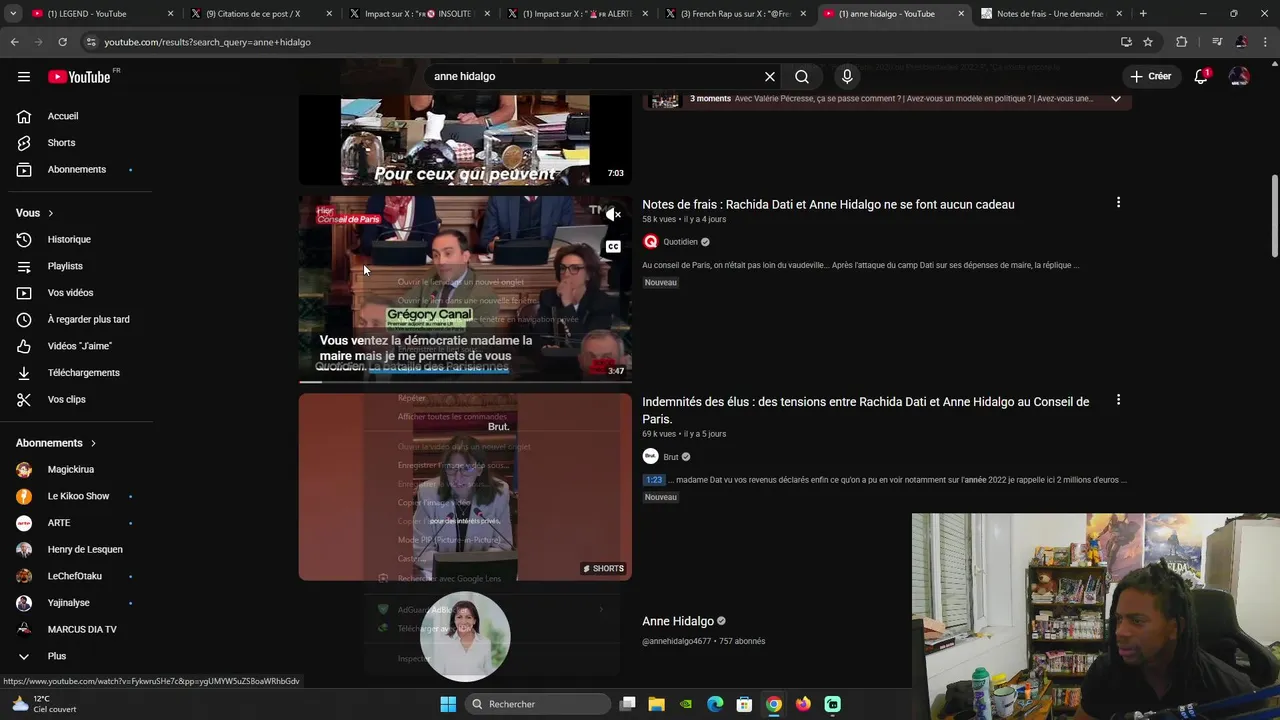Screen dimensions: 1280x720
Task: Start voice search with microphone
Action: pyautogui.click(x=847, y=77)
